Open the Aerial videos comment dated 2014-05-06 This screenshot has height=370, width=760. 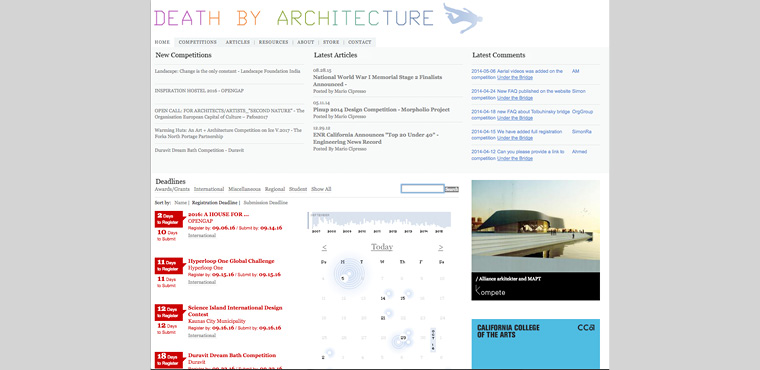pyautogui.click(x=517, y=74)
